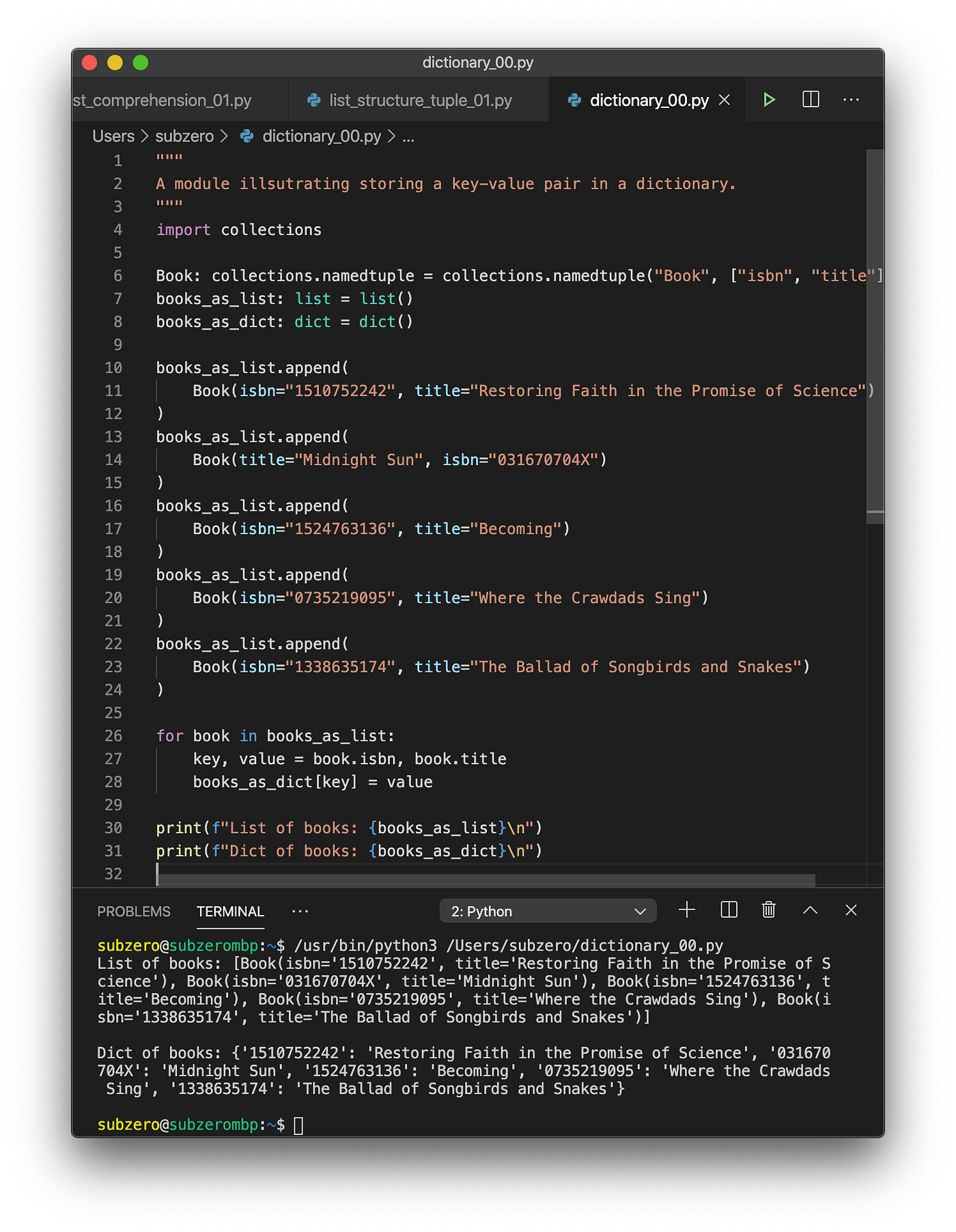This screenshot has width=956, height=1232.
Task: Click line number 1 in gutter
Action: click(118, 161)
